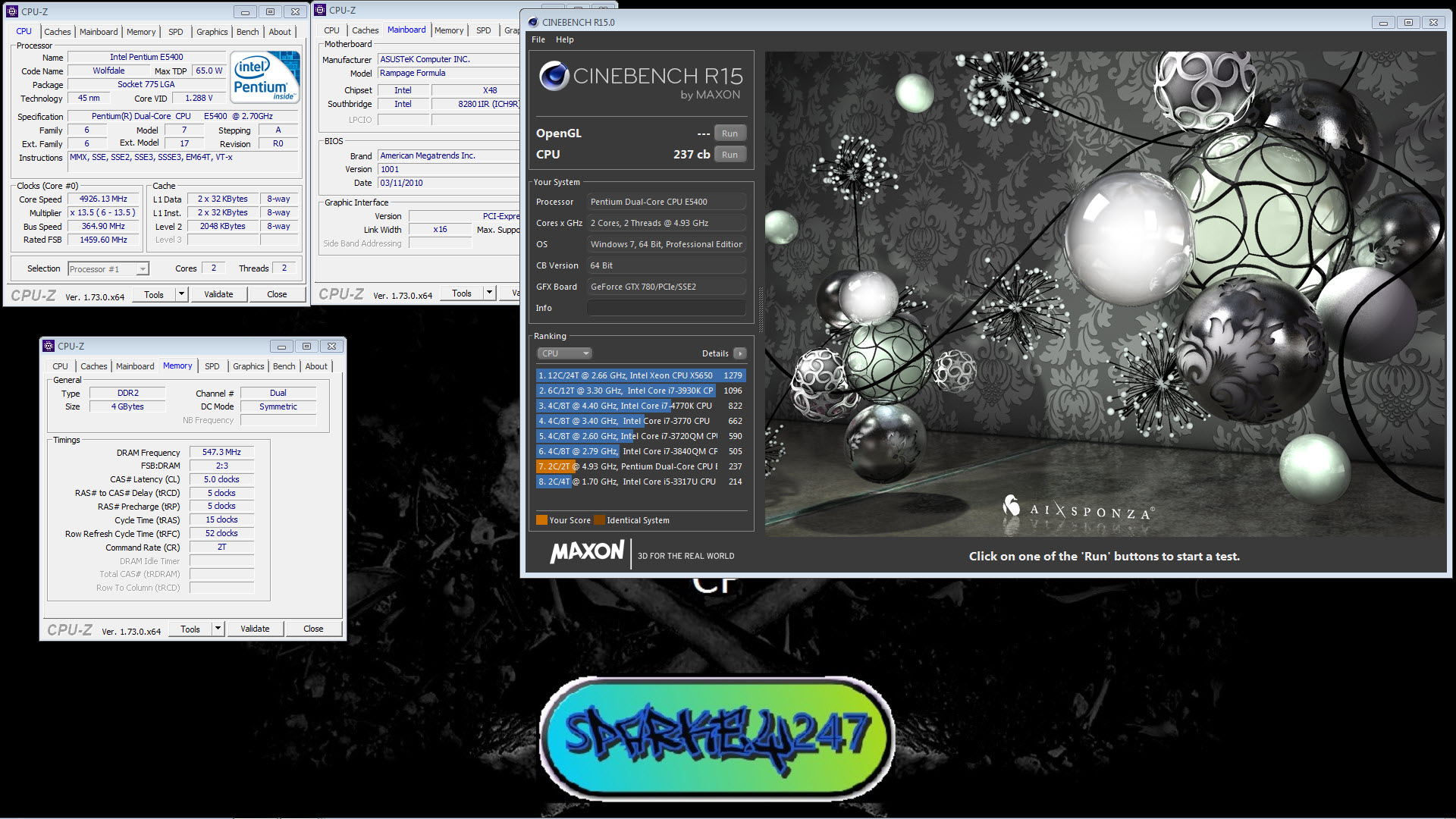
Task: Maximize the Cinebench R15 window
Action: [1408, 22]
